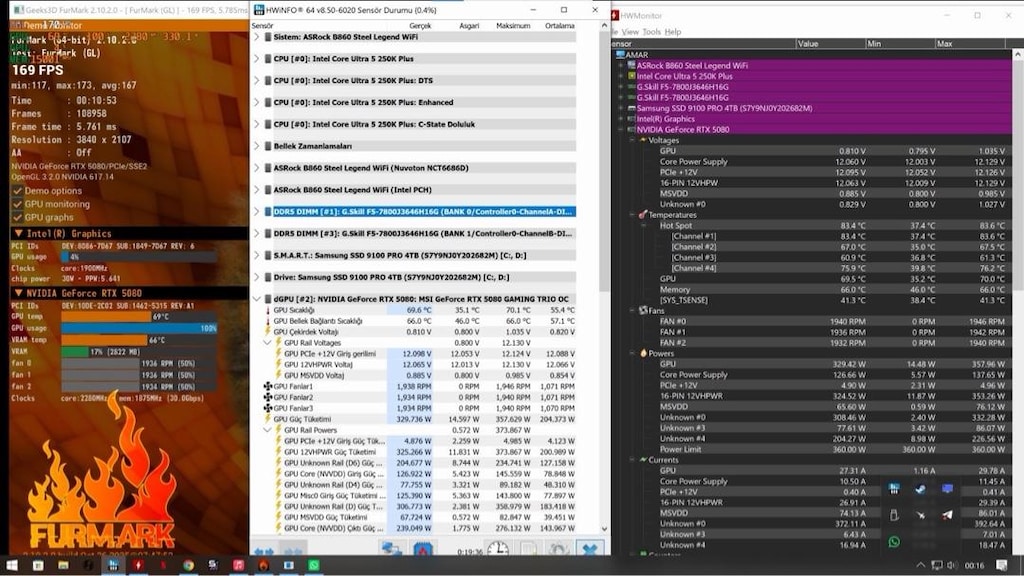Click Hot Spot value 83.4 °C in HWMonitor
Image resolution: width=1024 pixels, height=576 pixels.
pyautogui.click(x=854, y=225)
